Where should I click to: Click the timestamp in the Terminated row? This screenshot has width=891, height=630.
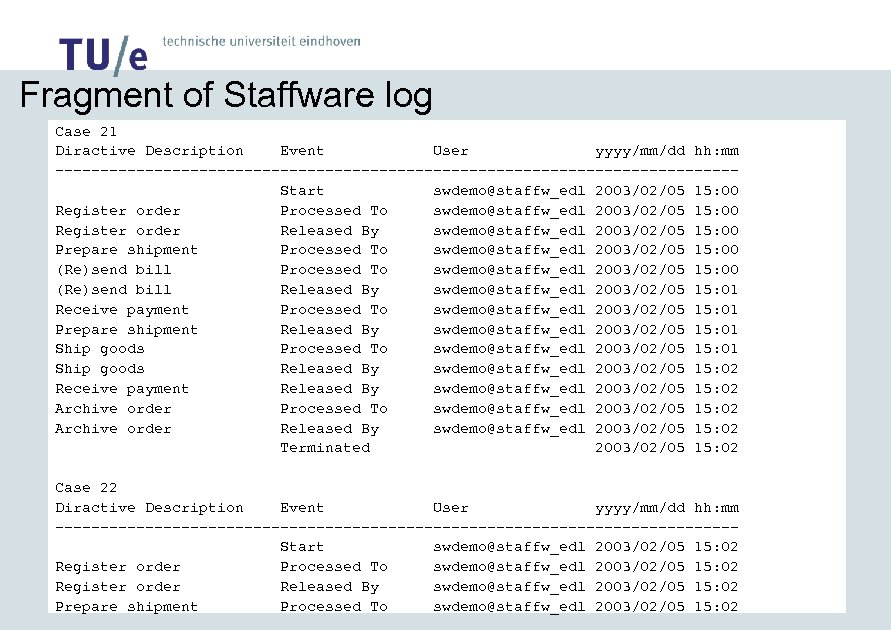pos(667,448)
